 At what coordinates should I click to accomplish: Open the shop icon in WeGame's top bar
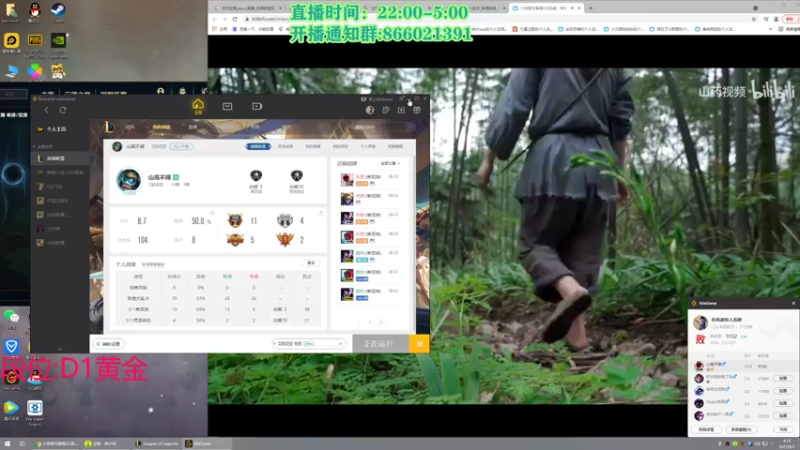coord(228,106)
